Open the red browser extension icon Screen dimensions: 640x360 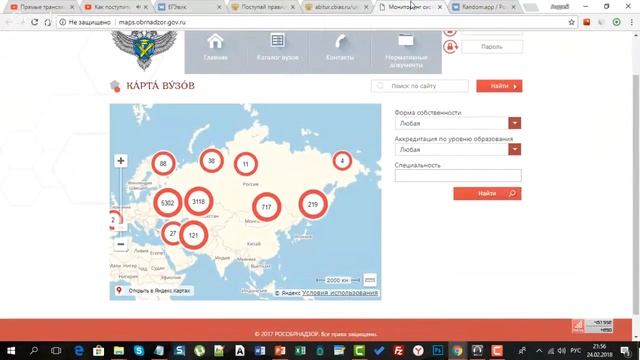click(x=587, y=22)
